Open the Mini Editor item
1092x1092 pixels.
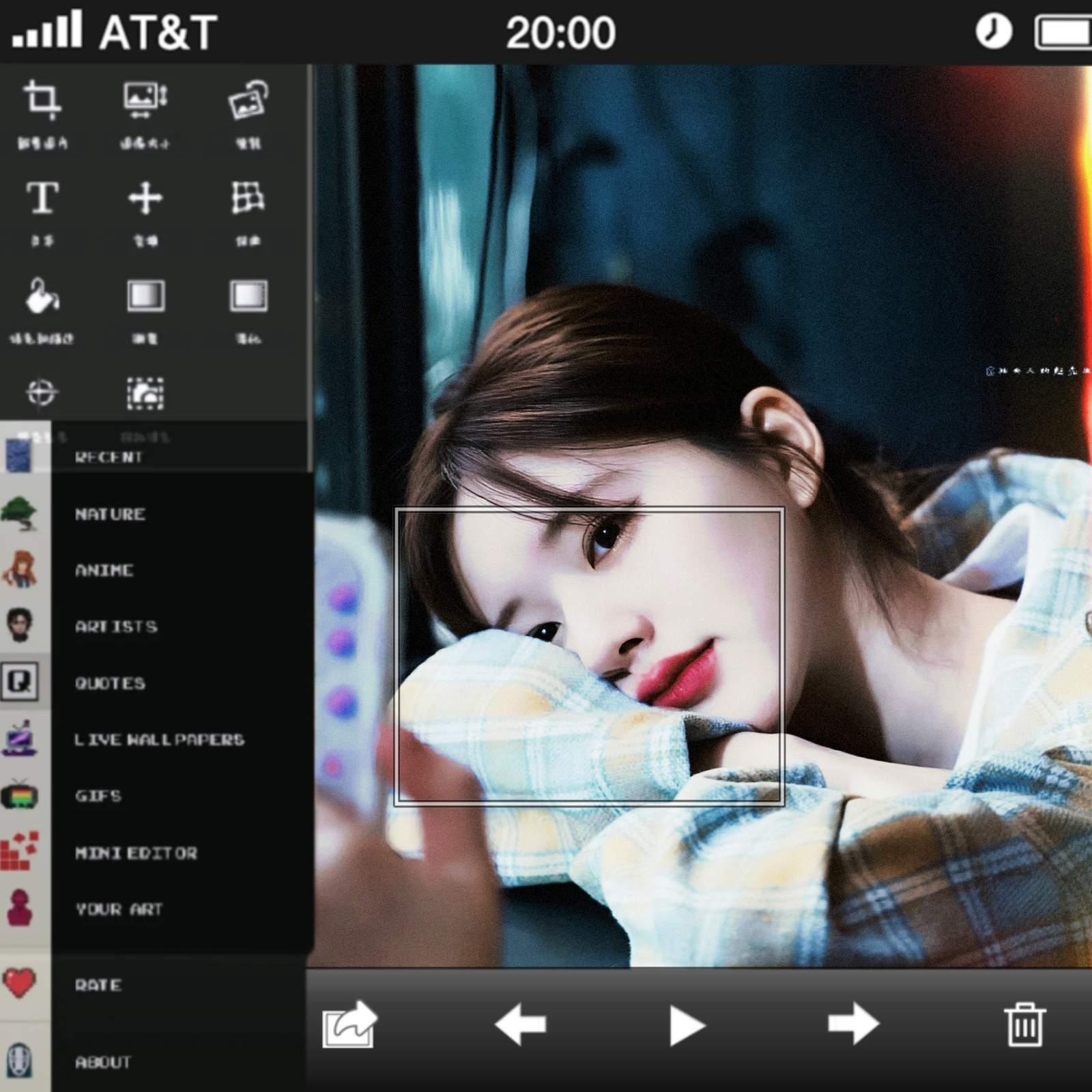(x=136, y=853)
